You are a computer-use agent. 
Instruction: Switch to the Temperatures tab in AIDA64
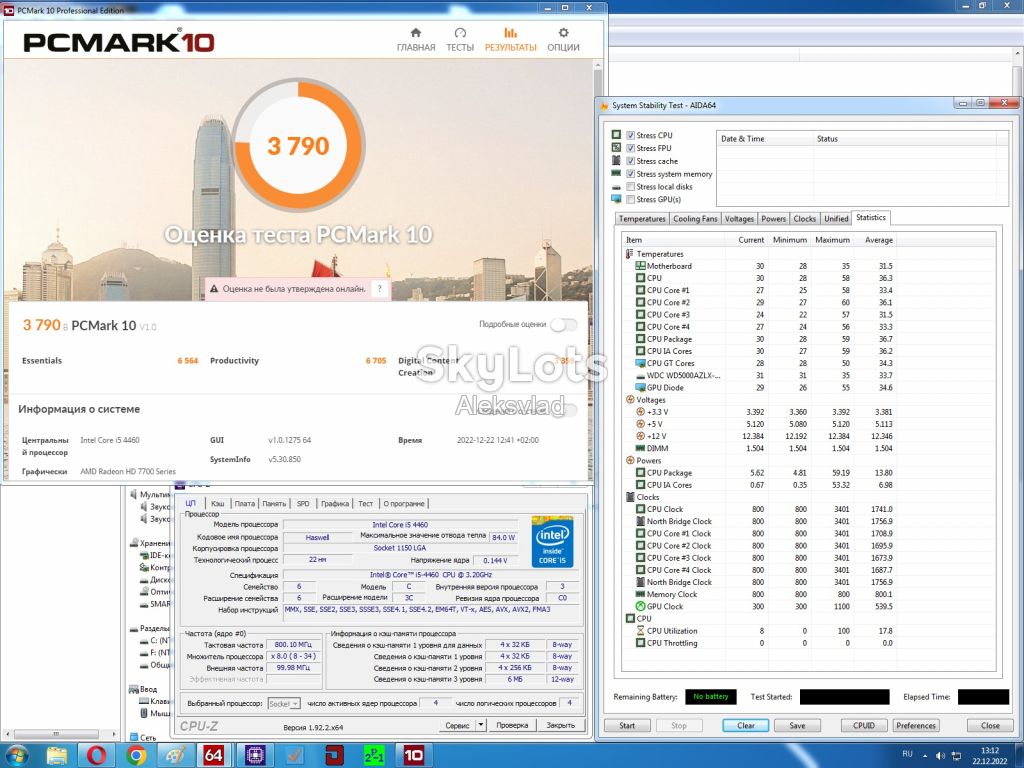[x=642, y=219]
